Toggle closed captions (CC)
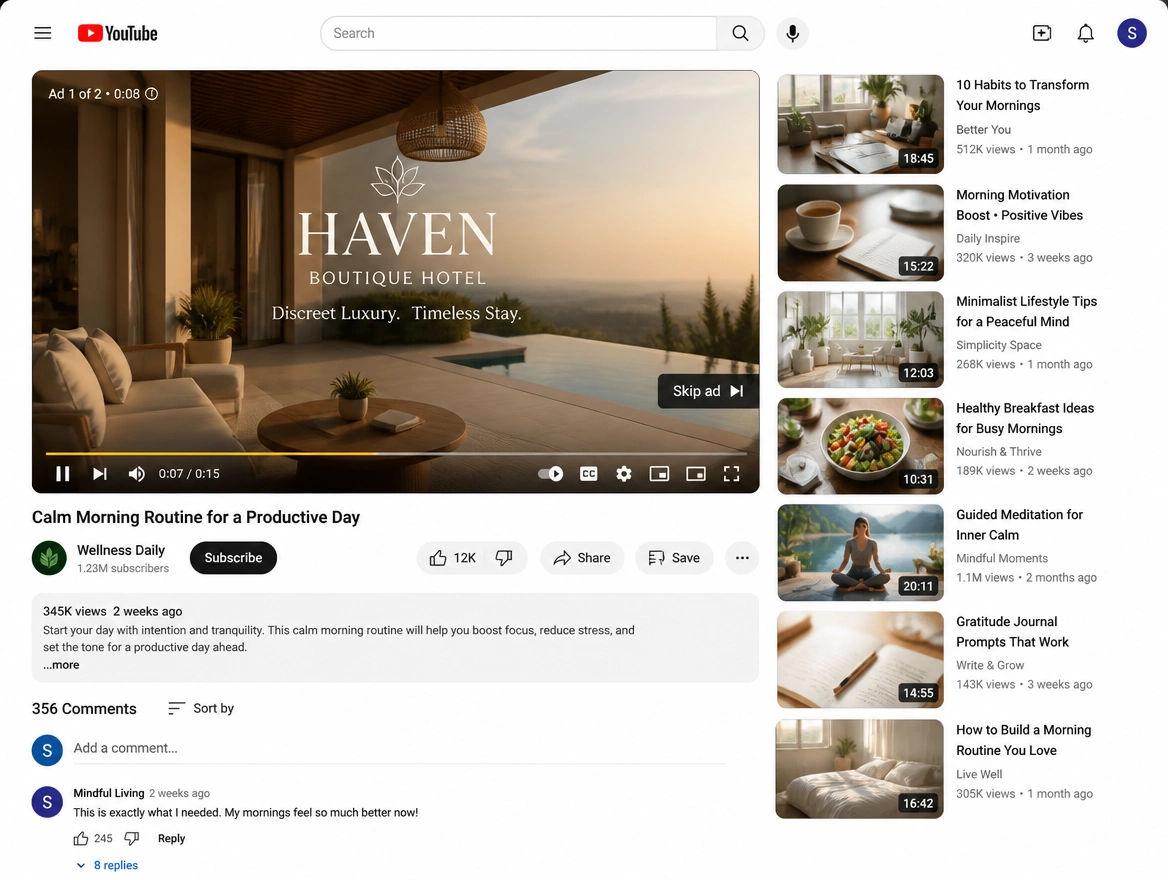 [x=588, y=473]
